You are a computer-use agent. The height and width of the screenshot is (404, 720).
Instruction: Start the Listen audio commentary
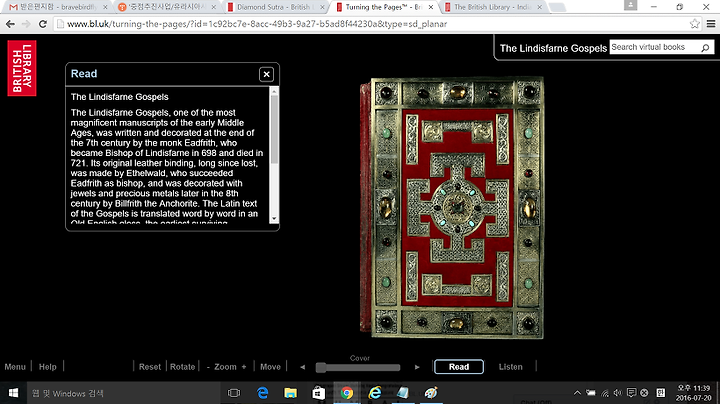(x=511, y=367)
